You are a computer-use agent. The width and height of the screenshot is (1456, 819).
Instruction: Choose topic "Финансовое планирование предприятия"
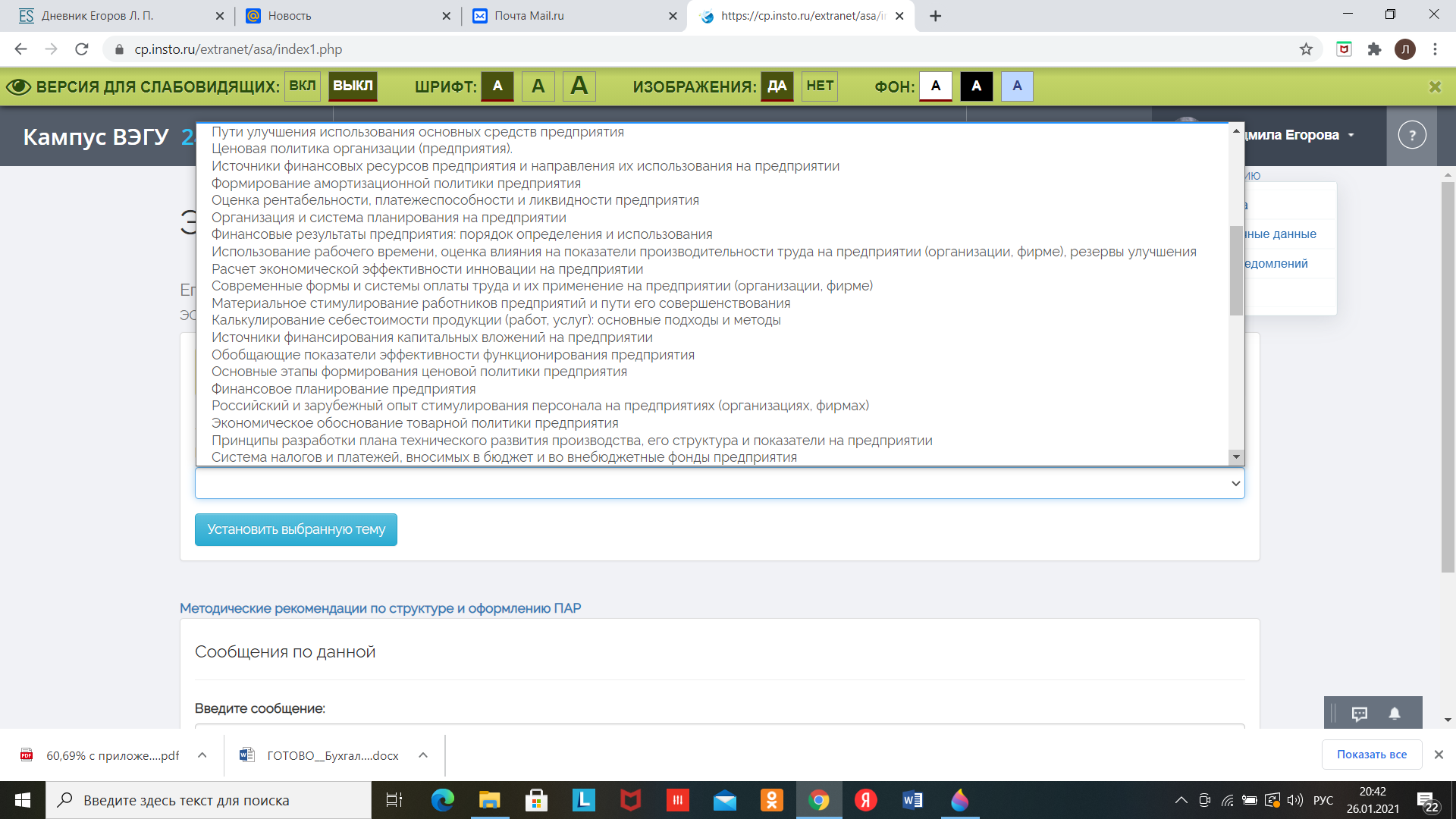coord(344,389)
